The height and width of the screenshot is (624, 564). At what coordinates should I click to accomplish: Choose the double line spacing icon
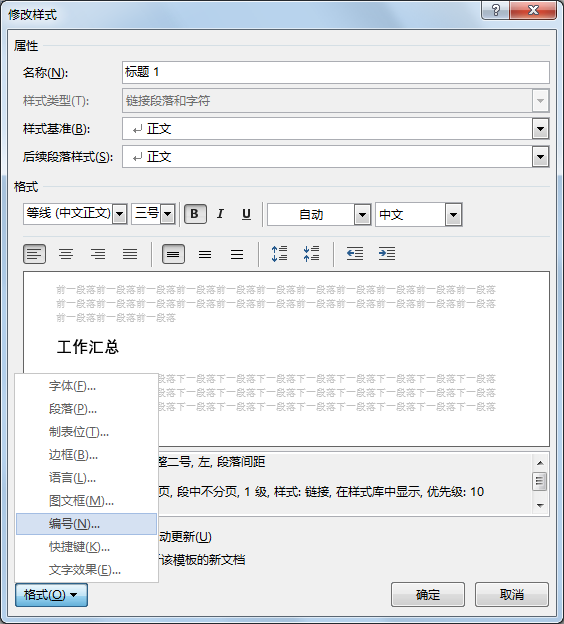pos(237,254)
